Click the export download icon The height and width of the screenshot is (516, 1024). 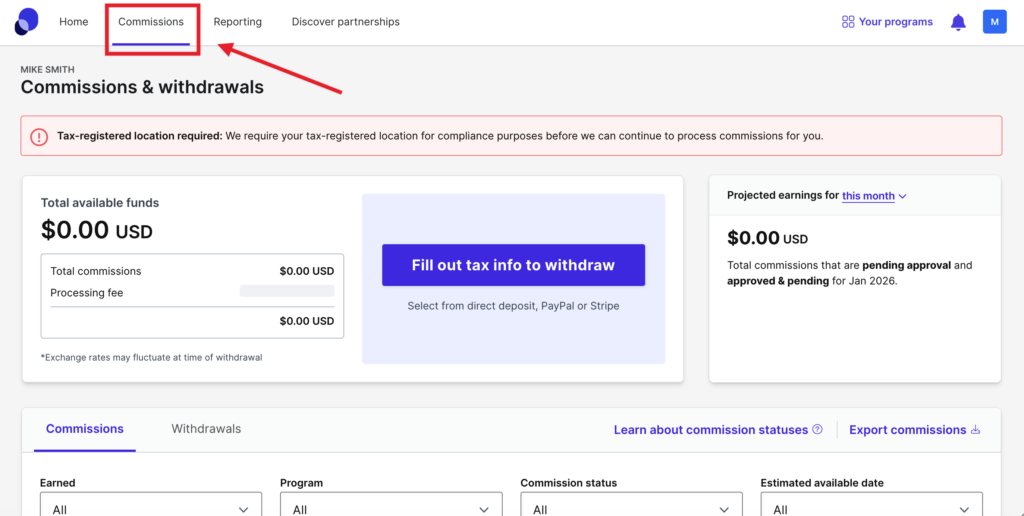click(x=976, y=430)
